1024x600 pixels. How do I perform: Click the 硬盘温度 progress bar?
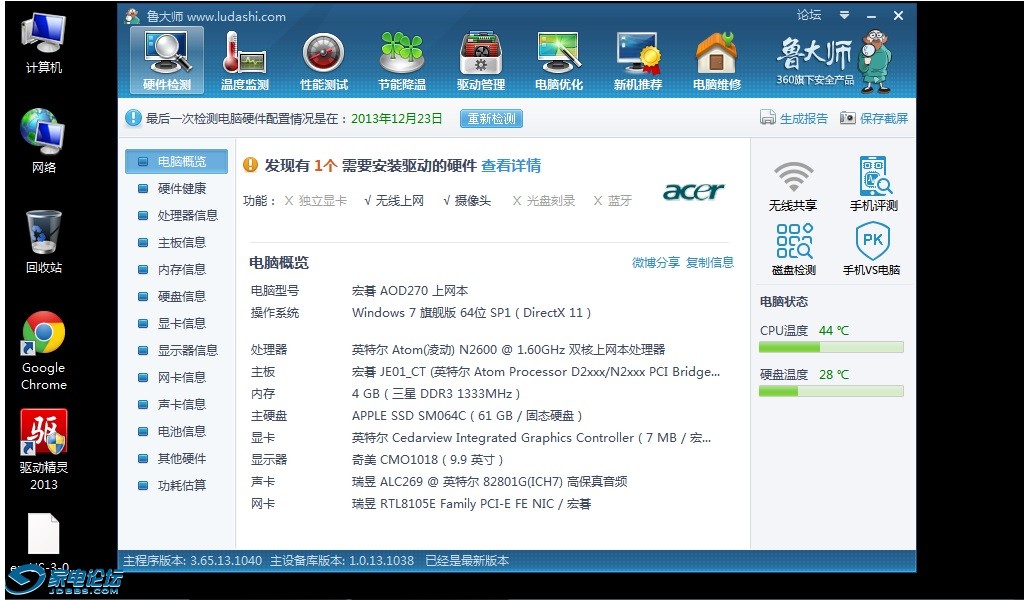point(831,391)
